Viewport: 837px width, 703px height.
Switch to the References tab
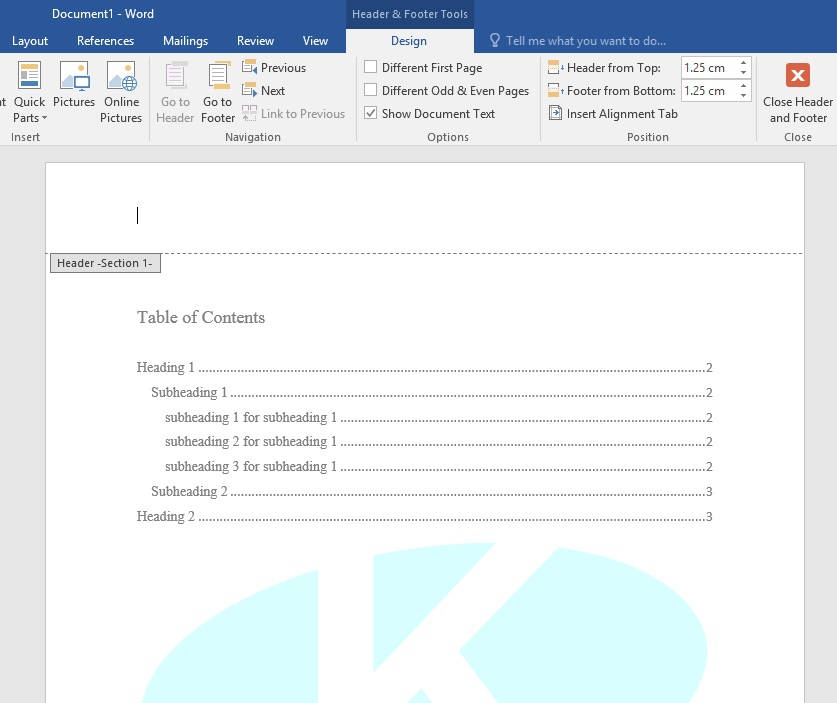(105, 41)
